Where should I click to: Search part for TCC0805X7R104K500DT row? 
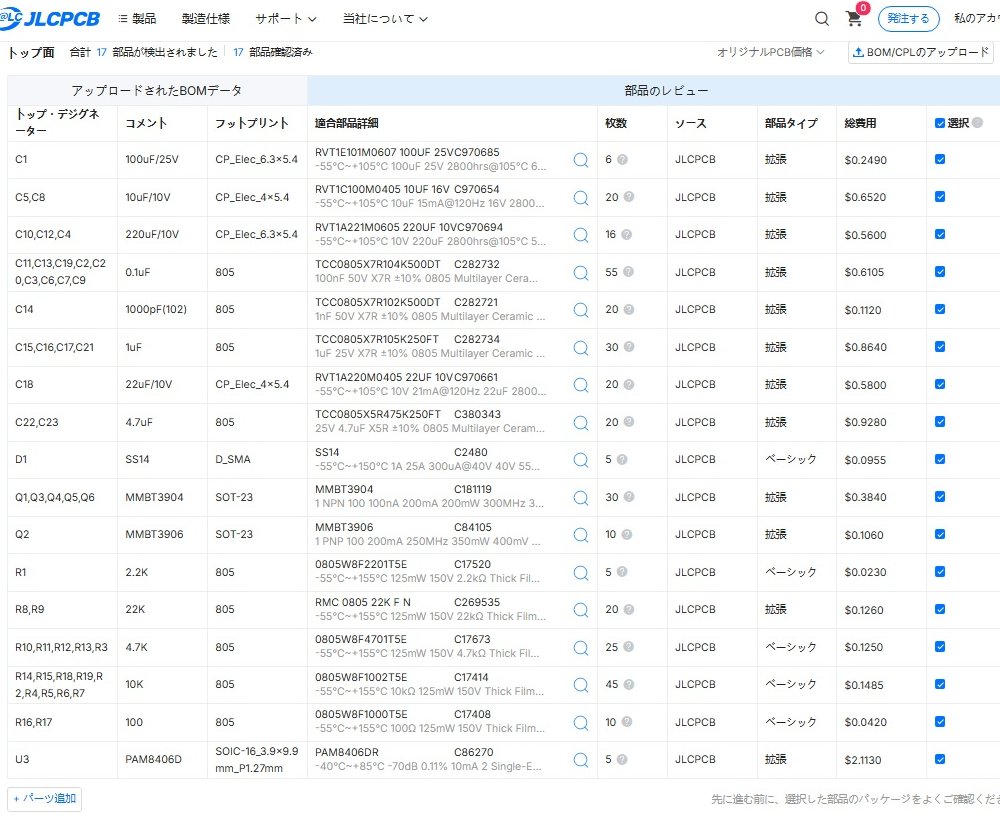pos(580,273)
